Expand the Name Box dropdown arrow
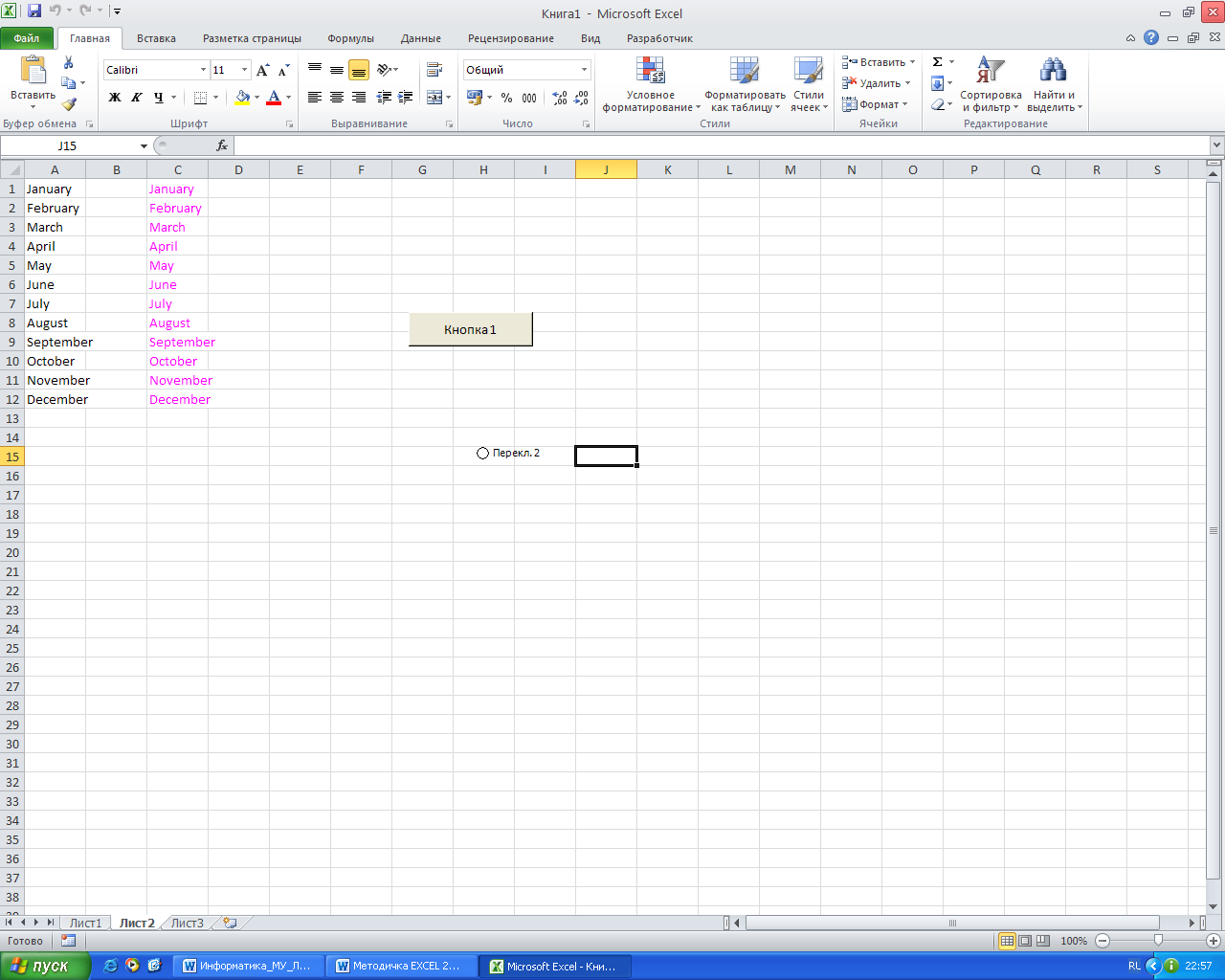Viewport: 1225px width, 980px height. click(x=144, y=145)
